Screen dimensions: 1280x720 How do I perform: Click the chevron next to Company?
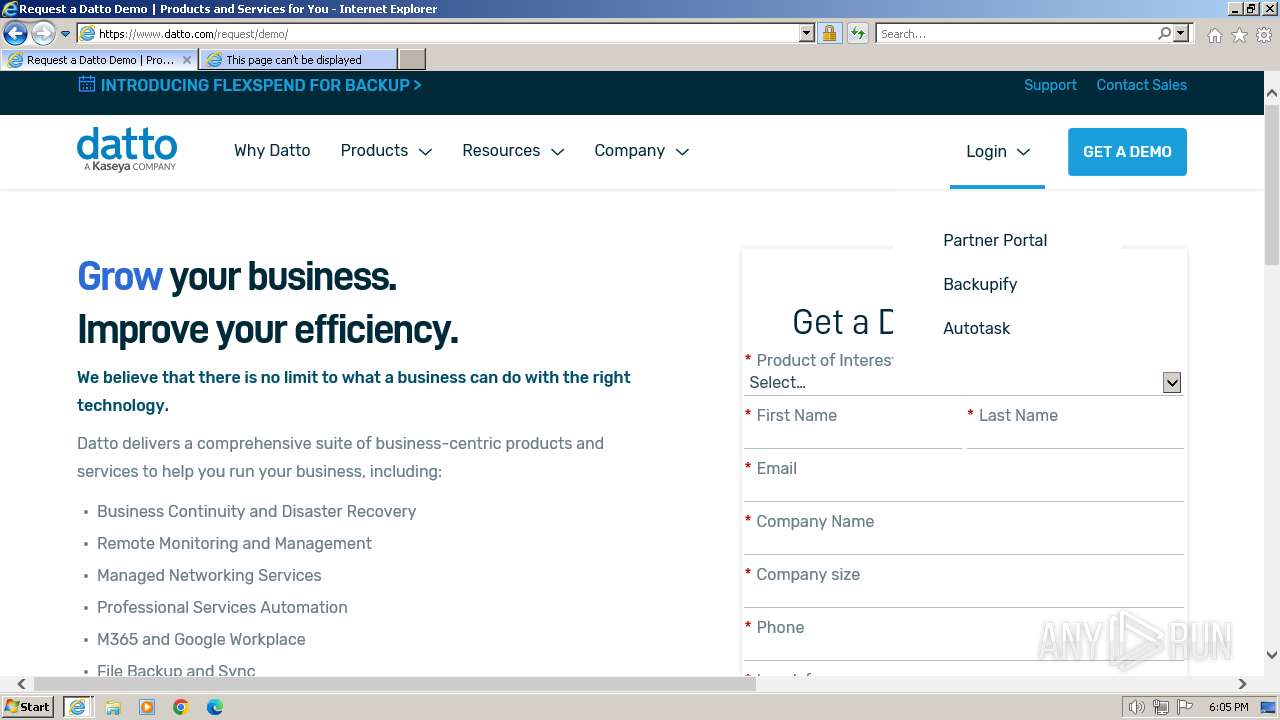682,152
